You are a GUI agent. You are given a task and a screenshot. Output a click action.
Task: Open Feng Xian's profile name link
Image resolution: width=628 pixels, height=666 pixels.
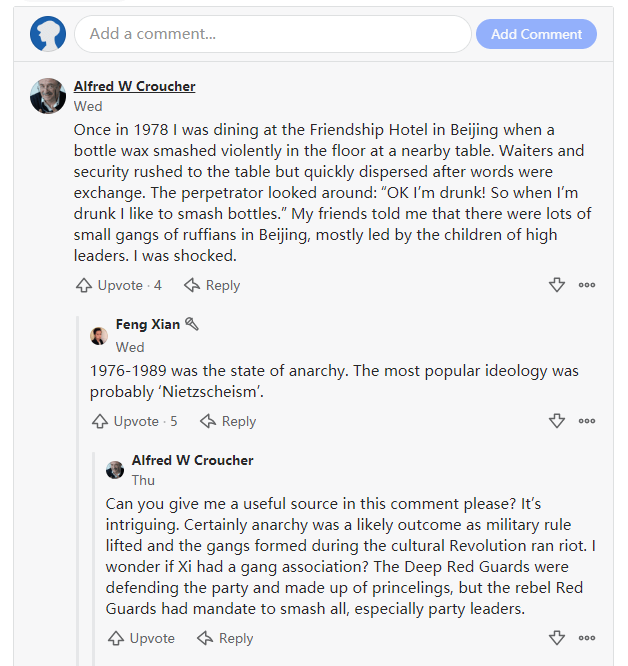point(148,324)
